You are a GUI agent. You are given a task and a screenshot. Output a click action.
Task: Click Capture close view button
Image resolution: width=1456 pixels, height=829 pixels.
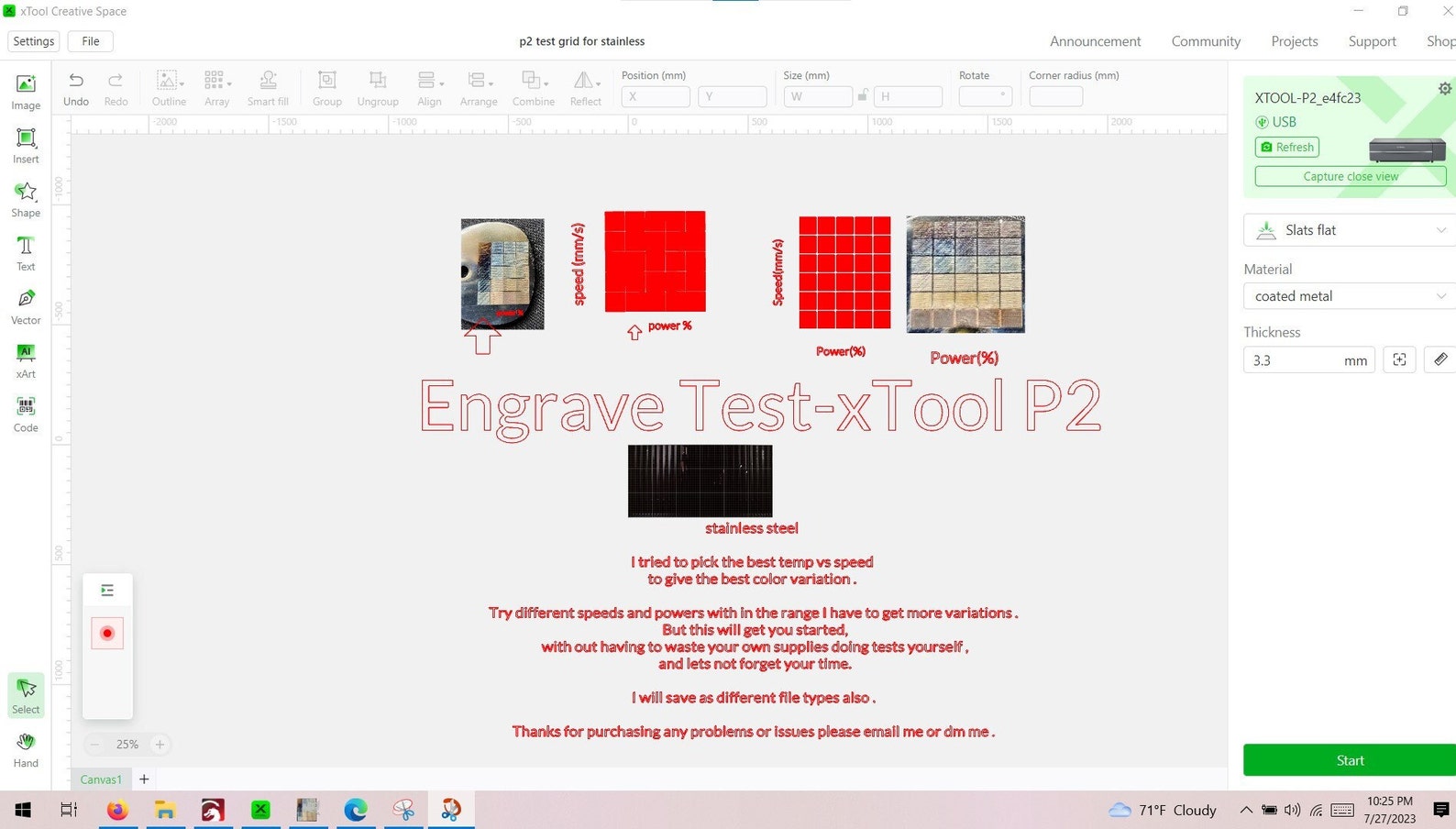tap(1351, 176)
